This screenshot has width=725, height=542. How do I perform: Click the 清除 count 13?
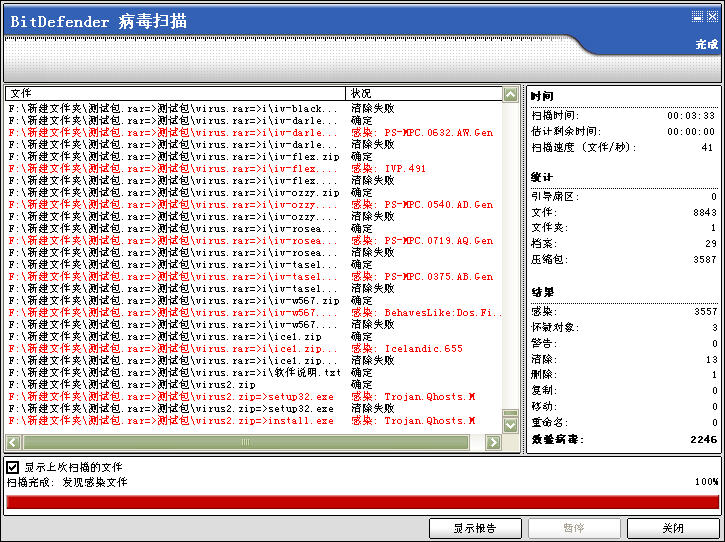(712, 360)
